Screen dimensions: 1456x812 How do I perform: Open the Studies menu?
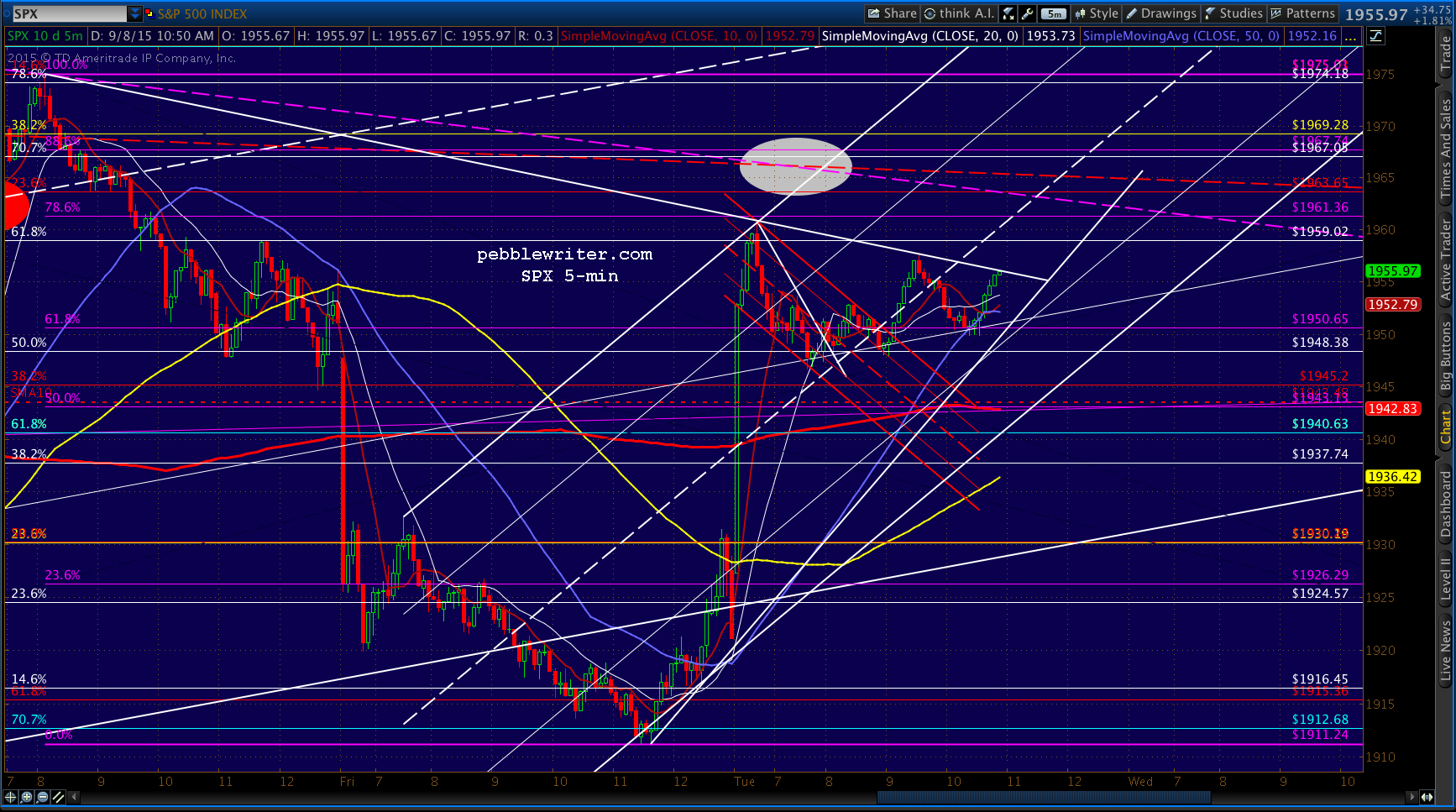[x=1233, y=13]
